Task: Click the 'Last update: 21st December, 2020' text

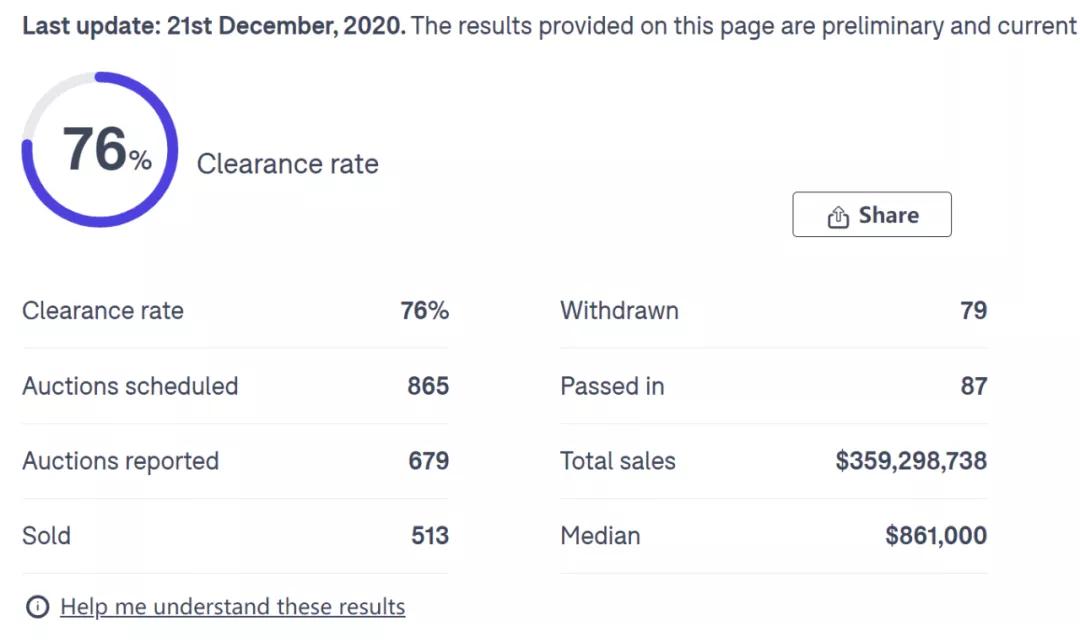Action: [214, 26]
